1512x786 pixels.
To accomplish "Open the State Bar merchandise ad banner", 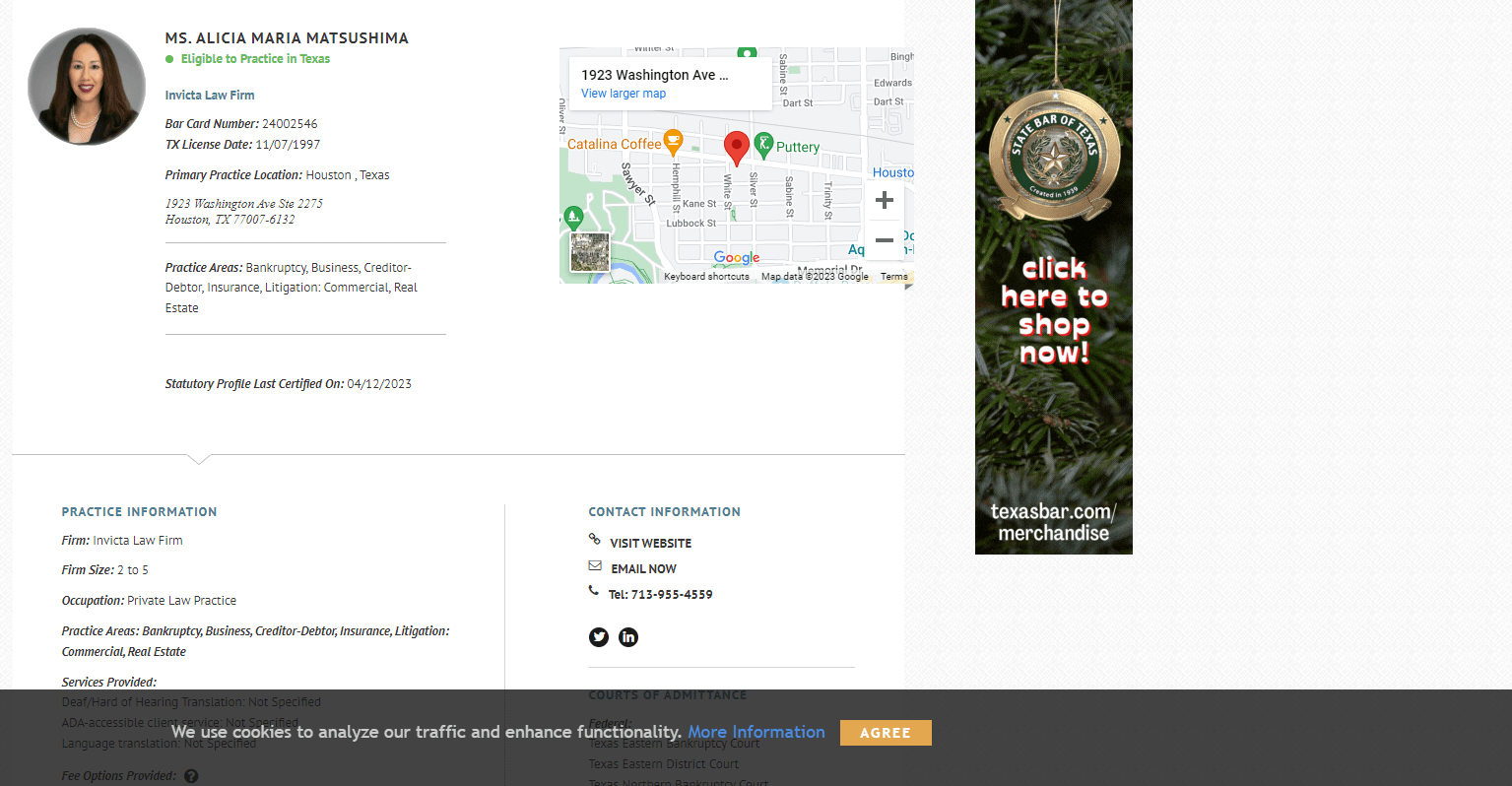I will (x=1054, y=277).
